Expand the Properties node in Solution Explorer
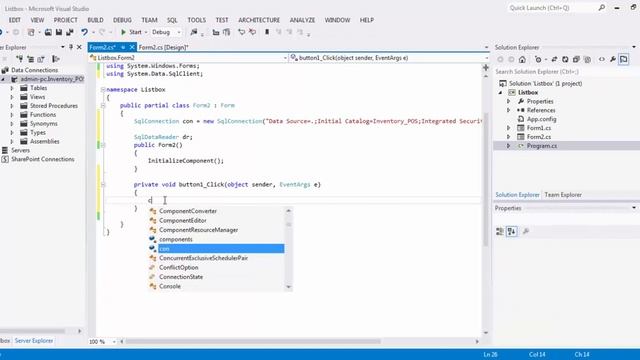640x360 pixels. tap(509, 101)
